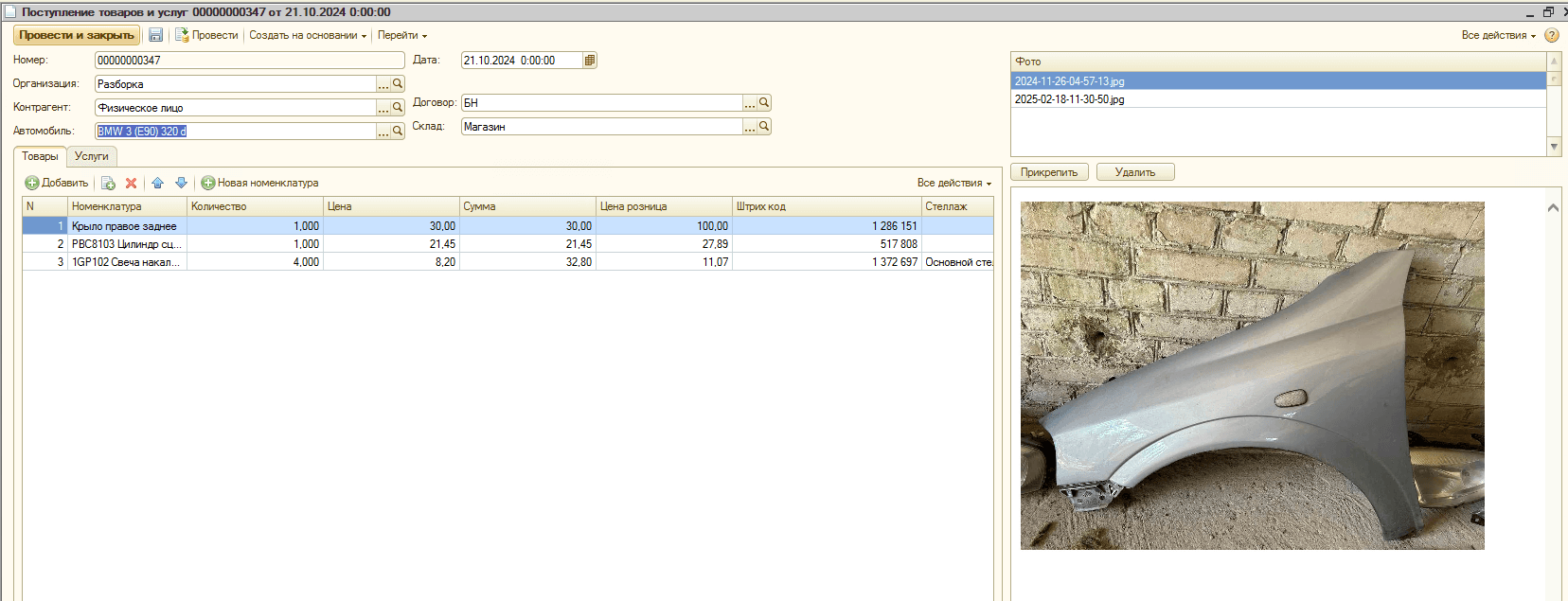Viewport: 1568px width, 601px height.
Task: Click the copy row icon in the goods toolbar
Action: [108, 184]
